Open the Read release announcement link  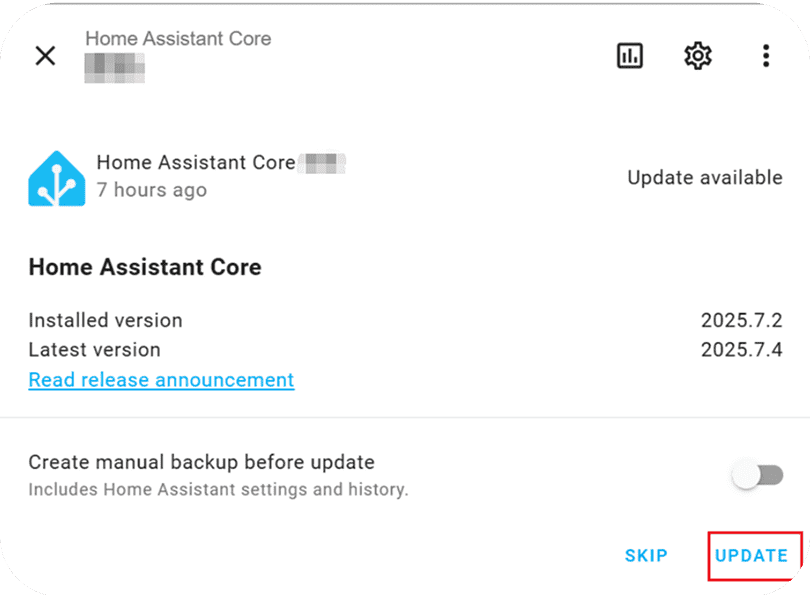(x=161, y=380)
